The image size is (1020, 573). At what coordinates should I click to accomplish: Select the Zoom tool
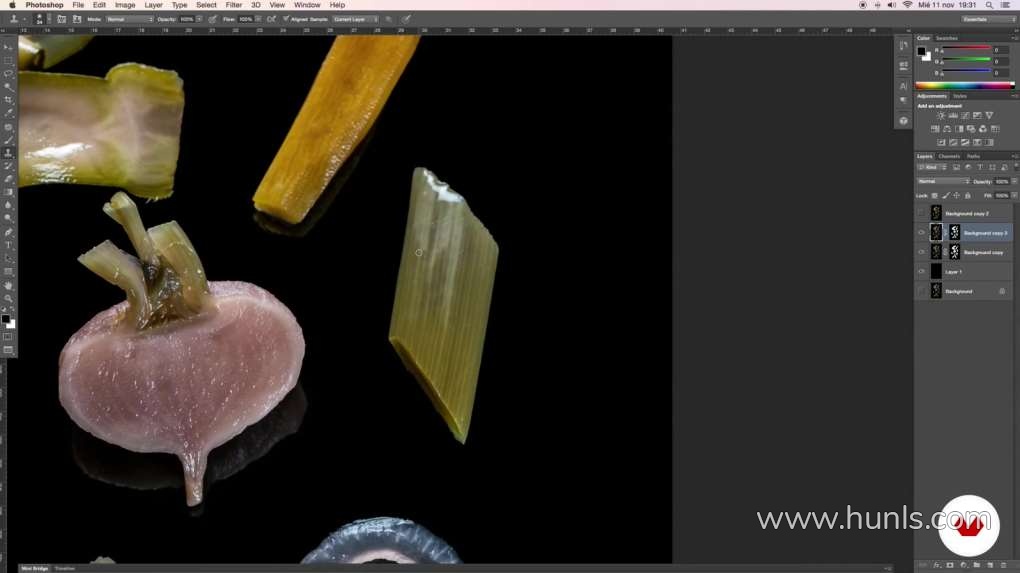pos(8,299)
